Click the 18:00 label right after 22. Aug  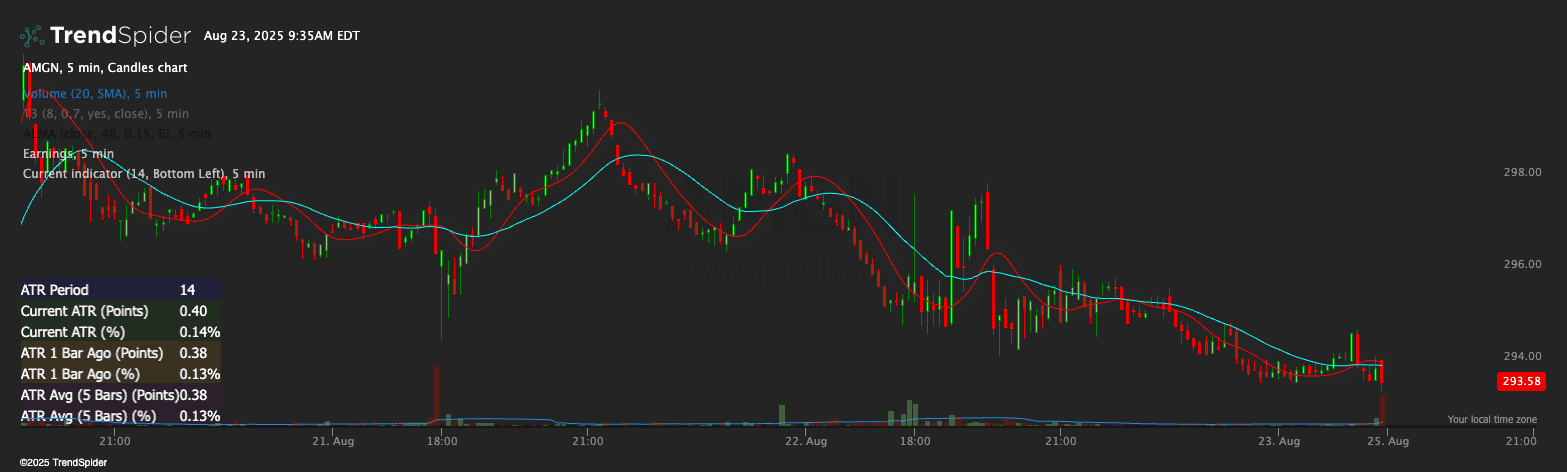(915, 441)
